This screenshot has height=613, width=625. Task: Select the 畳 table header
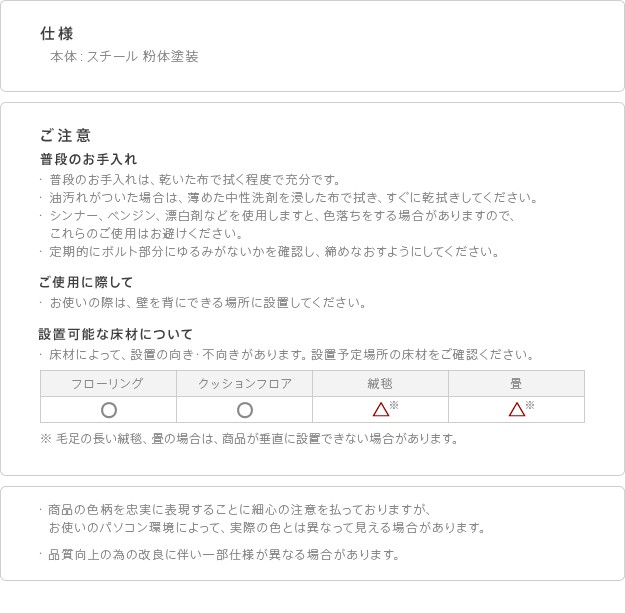516,384
